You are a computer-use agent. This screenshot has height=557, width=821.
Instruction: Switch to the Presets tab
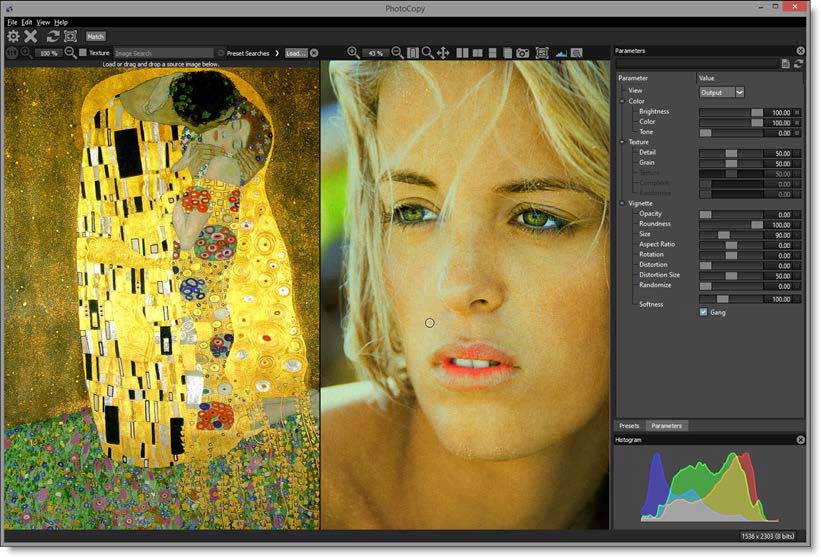[x=629, y=426]
